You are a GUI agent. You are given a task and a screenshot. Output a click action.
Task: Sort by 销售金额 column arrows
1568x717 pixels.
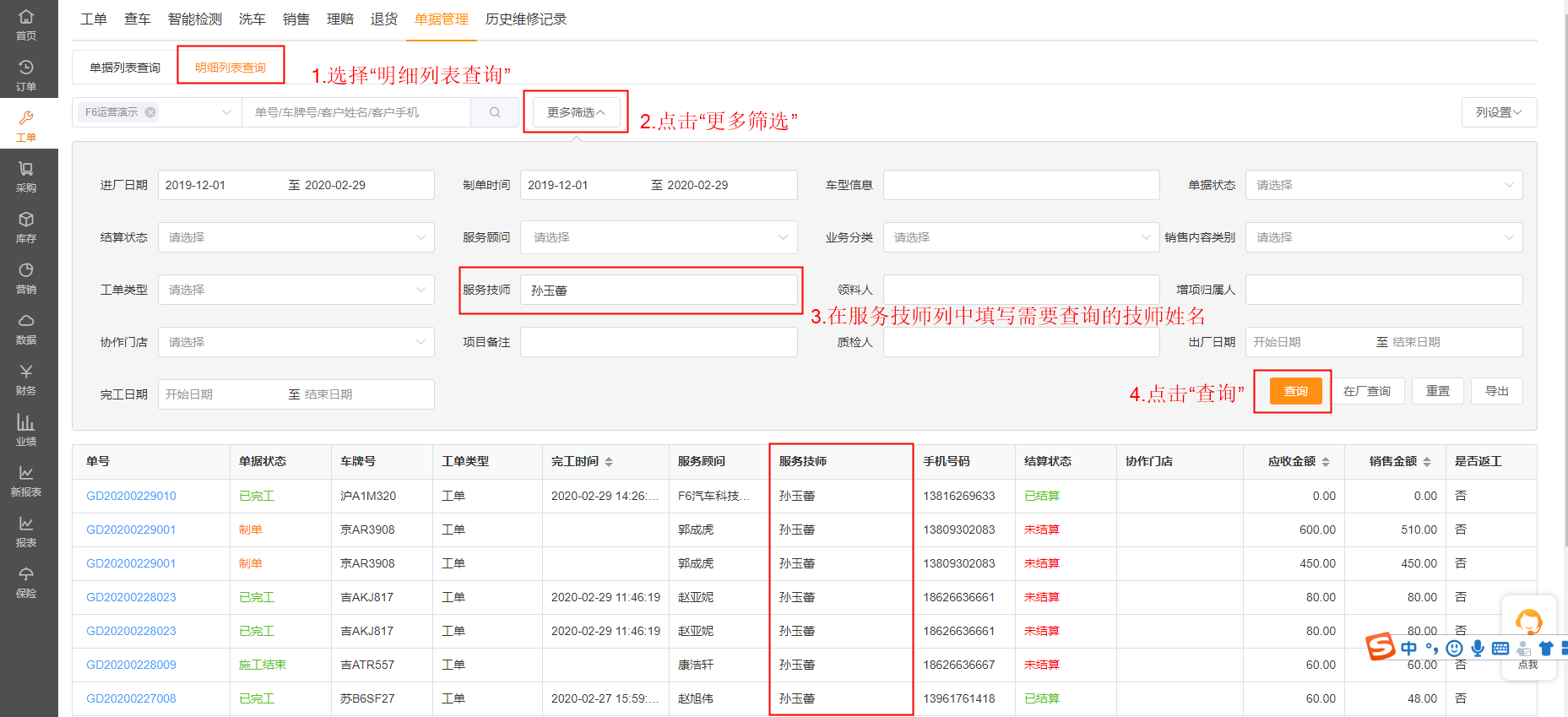1427,462
